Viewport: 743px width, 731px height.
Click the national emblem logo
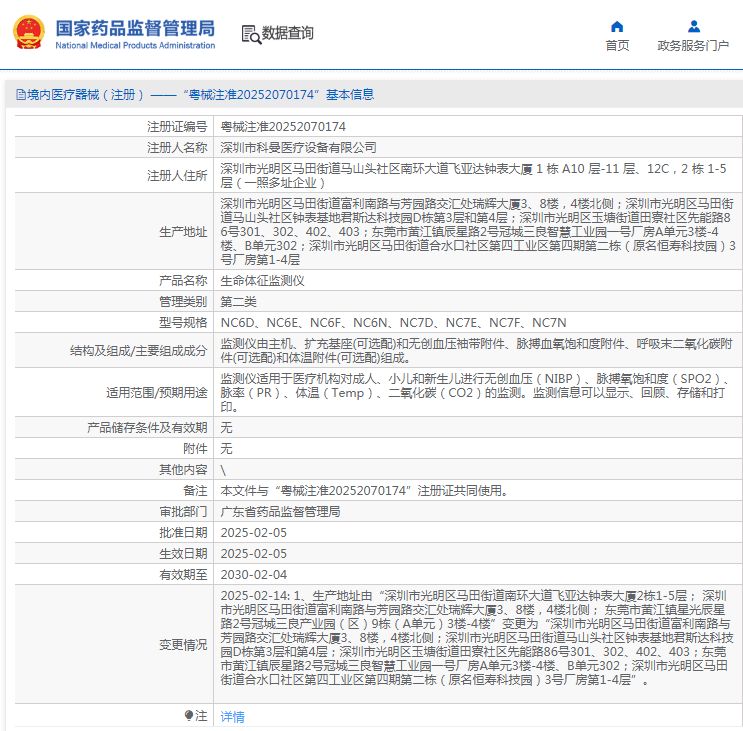point(29,32)
